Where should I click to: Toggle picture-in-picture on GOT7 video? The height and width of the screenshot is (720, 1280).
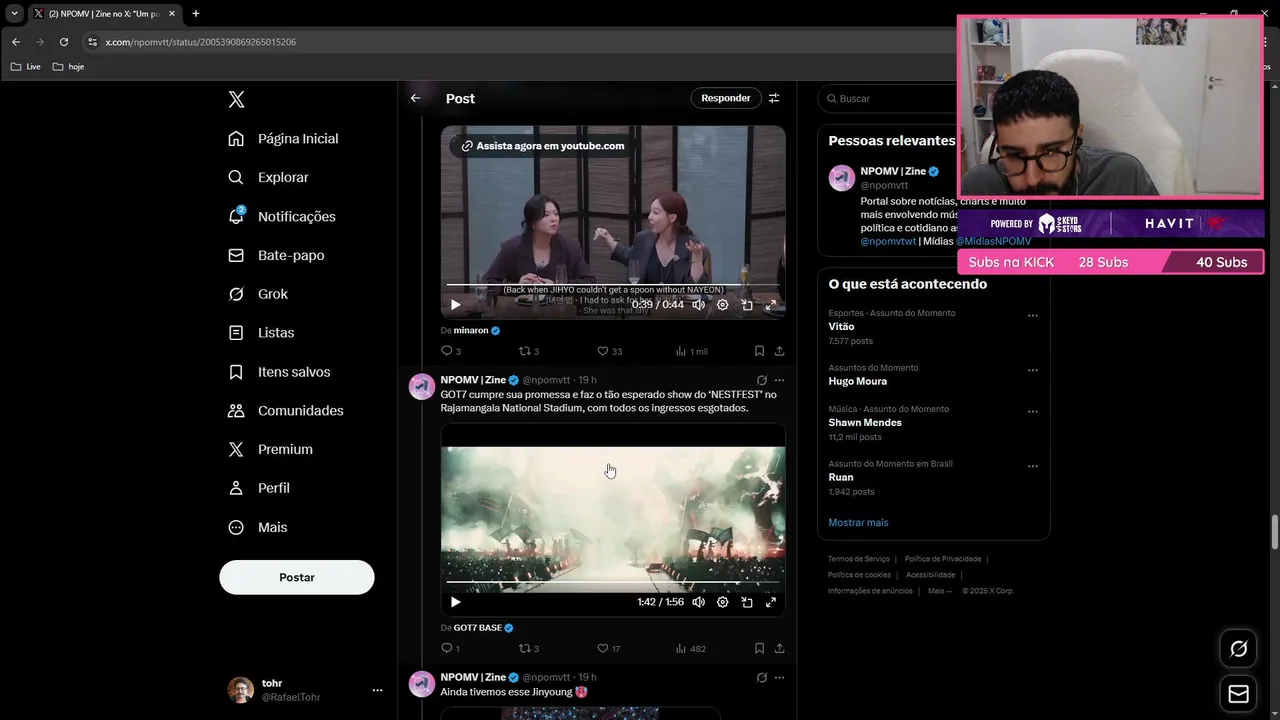(747, 602)
